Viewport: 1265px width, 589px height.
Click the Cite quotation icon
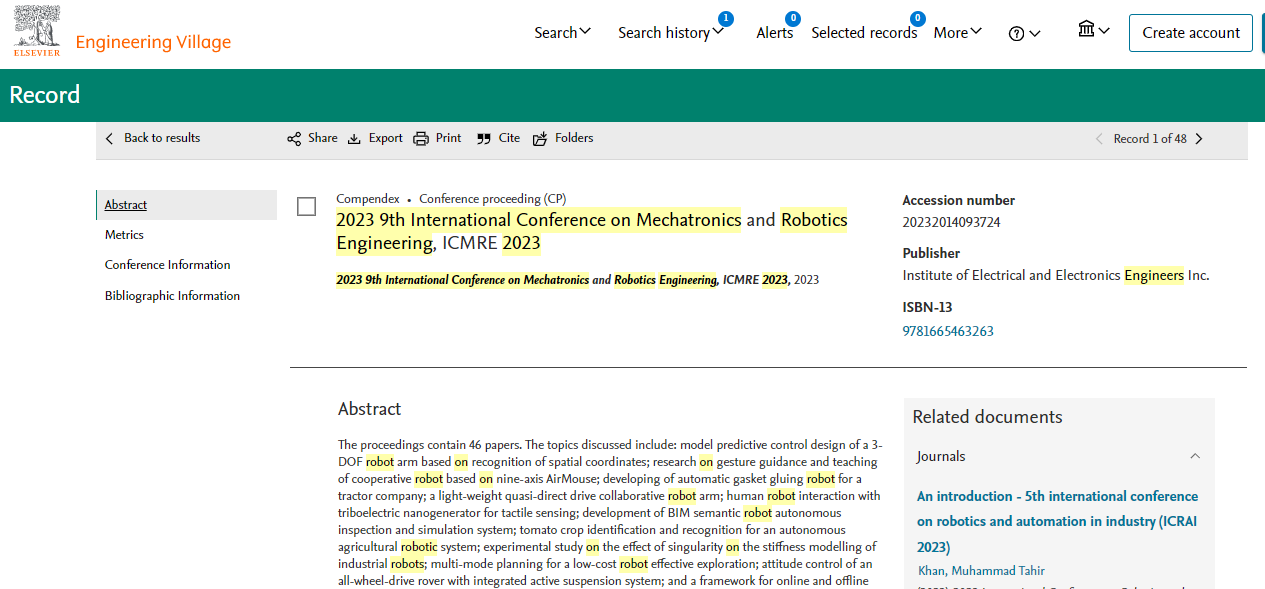(x=484, y=139)
